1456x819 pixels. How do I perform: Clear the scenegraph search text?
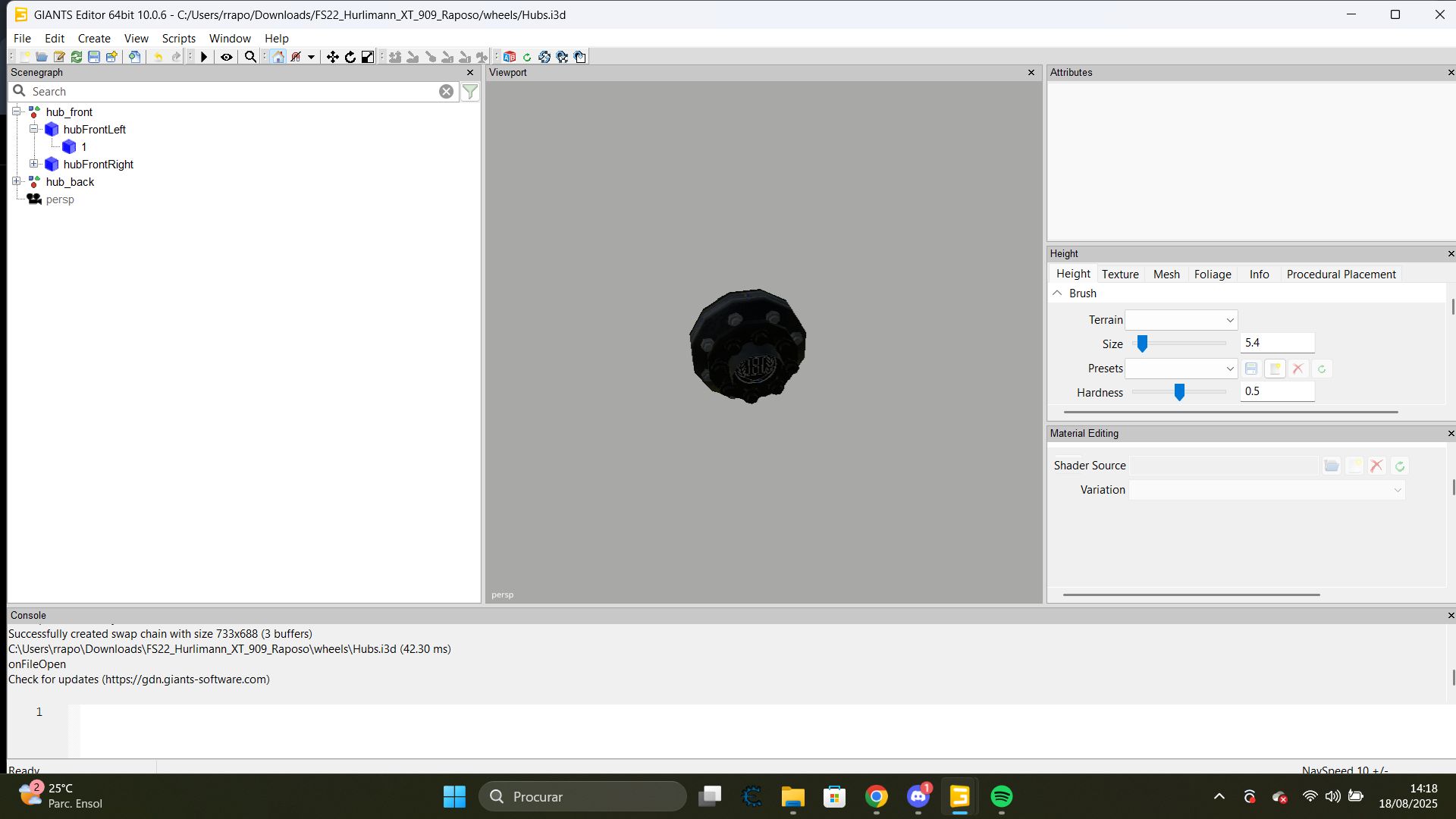447,92
